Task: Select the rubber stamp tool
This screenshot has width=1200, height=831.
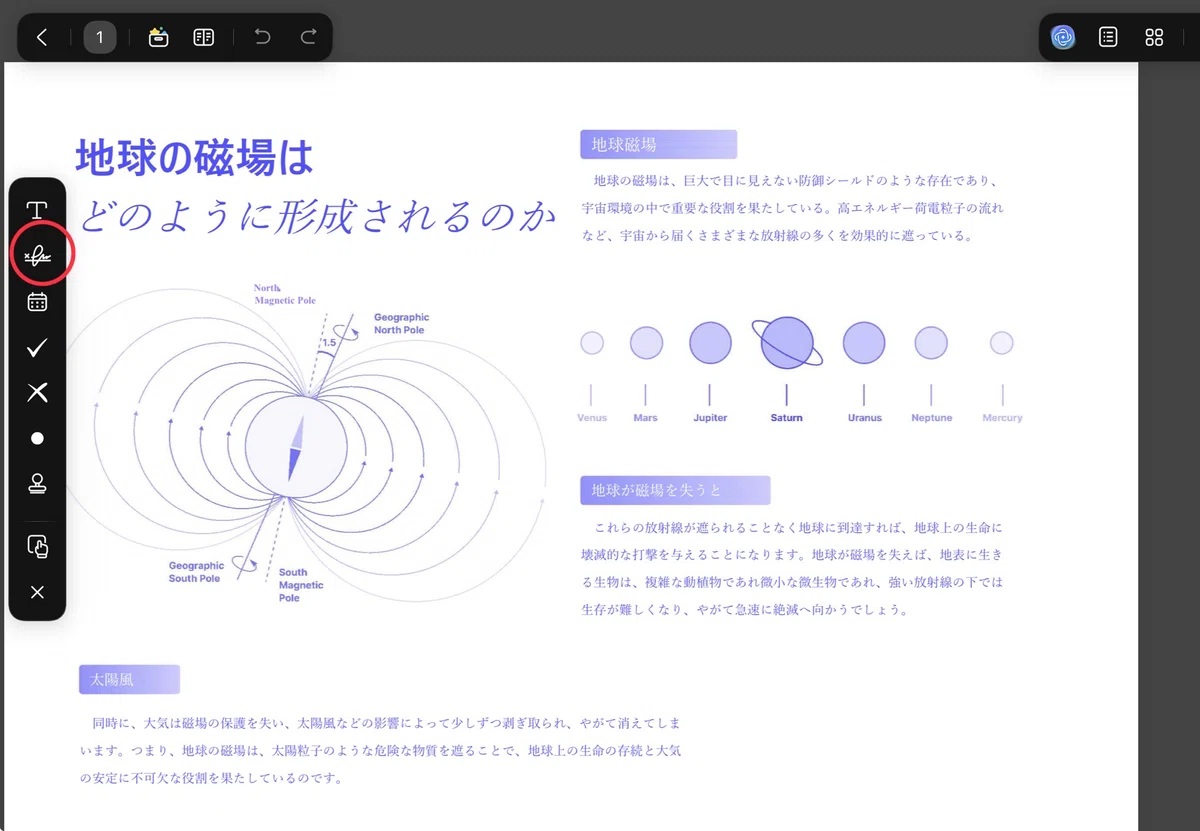Action: (37, 484)
